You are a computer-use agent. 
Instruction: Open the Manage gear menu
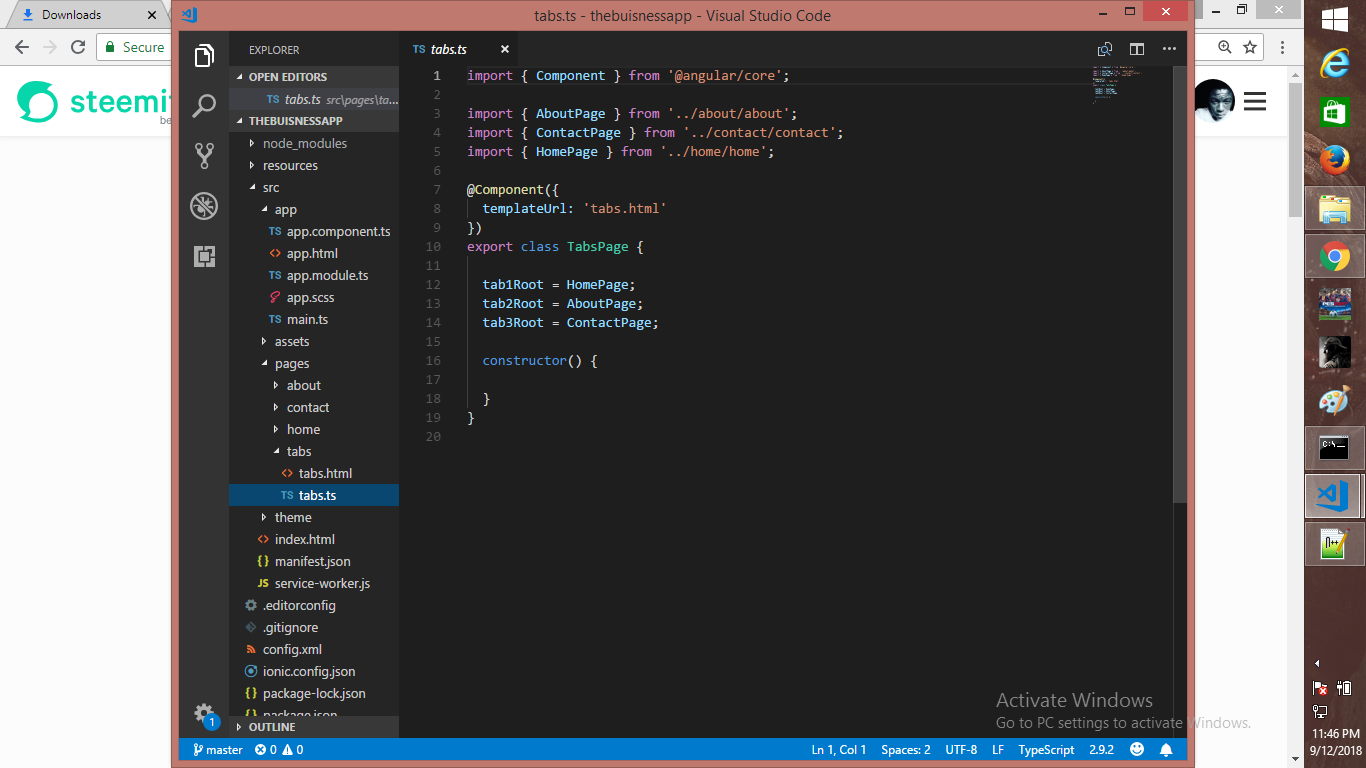pos(204,714)
